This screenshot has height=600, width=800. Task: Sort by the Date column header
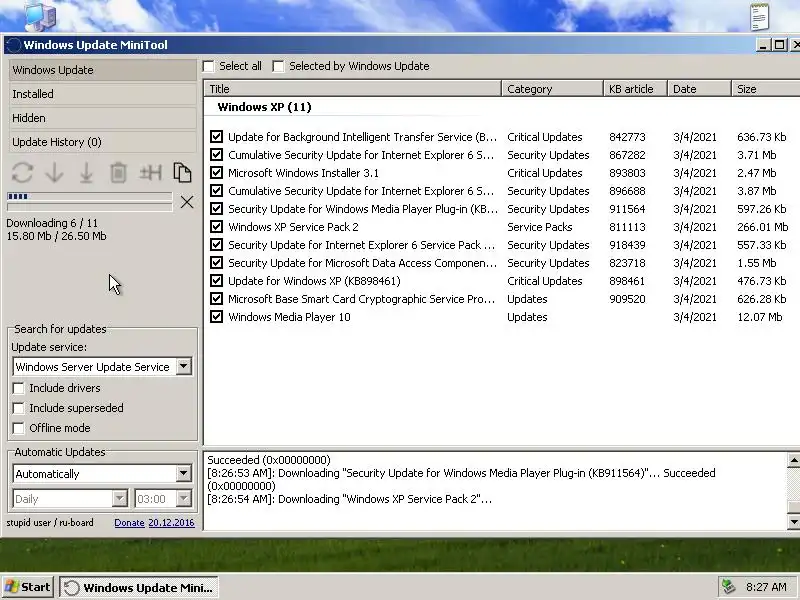click(699, 89)
